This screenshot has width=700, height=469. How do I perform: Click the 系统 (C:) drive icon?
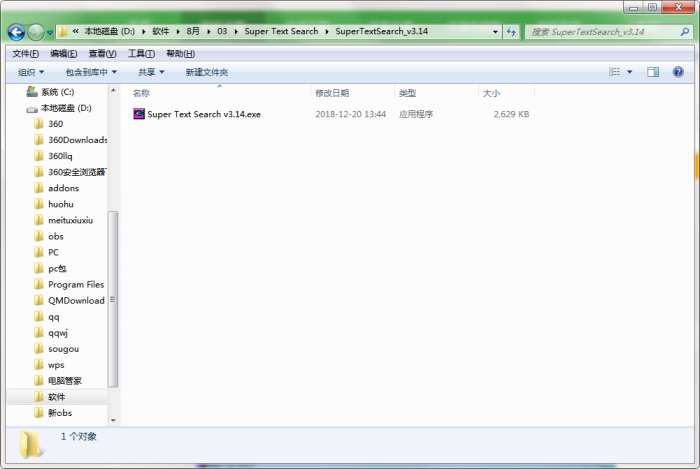tap(32, 91)
